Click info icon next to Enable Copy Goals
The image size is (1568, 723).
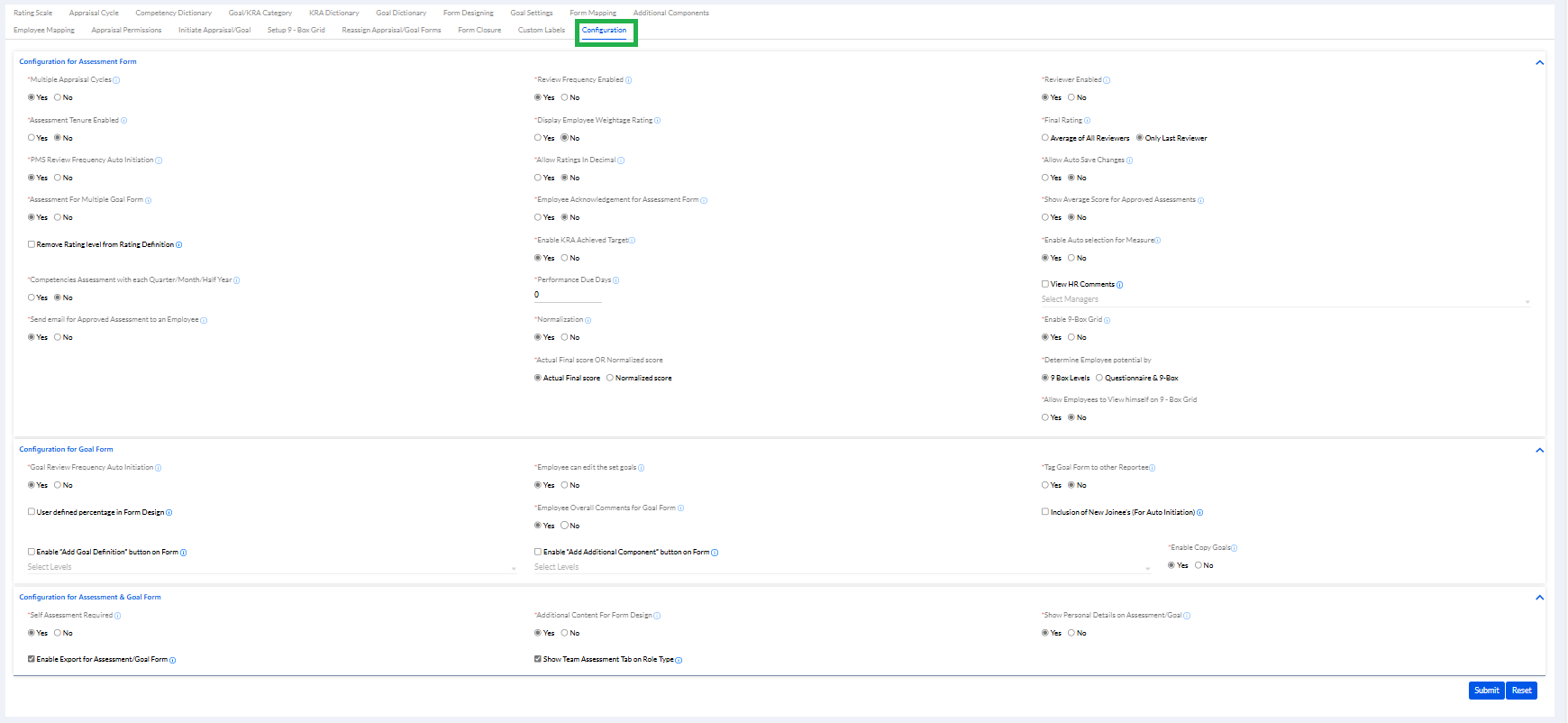tap(1235, 548)
